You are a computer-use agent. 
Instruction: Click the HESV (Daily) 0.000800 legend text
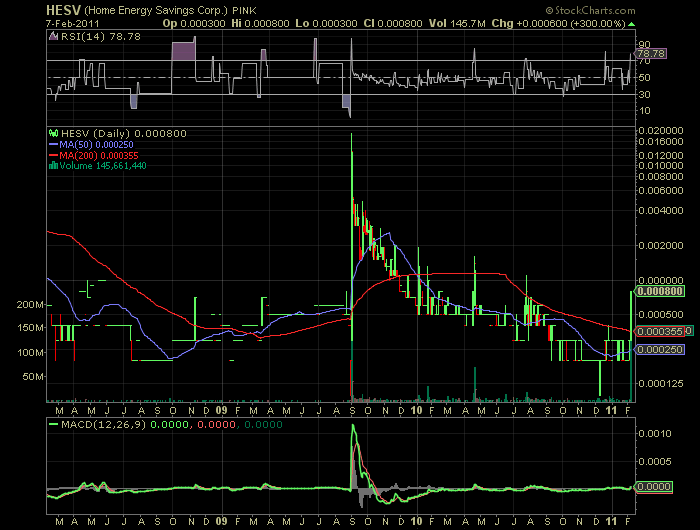tap(124, 133)
